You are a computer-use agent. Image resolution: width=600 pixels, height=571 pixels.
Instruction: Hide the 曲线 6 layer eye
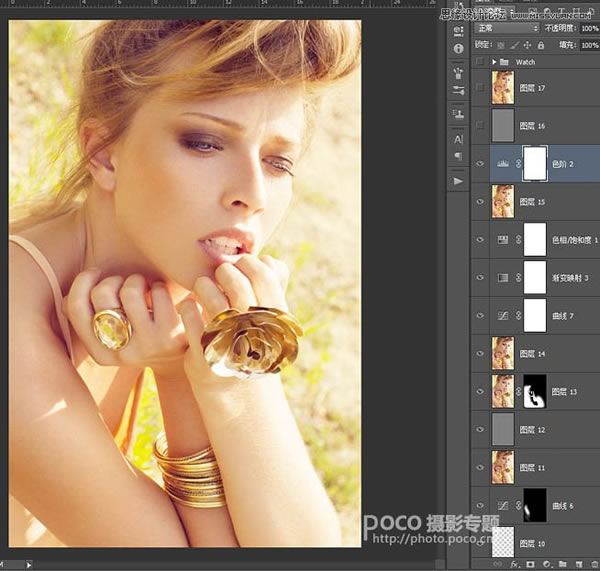click(x=480, y=506)
